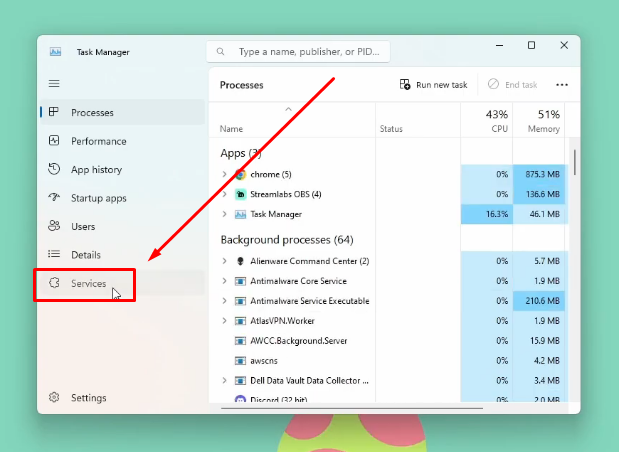Image resolution: width=619 pixels, height=452 pixels.
Task: Switch to the Details page
Action: [x=123, y=255]
